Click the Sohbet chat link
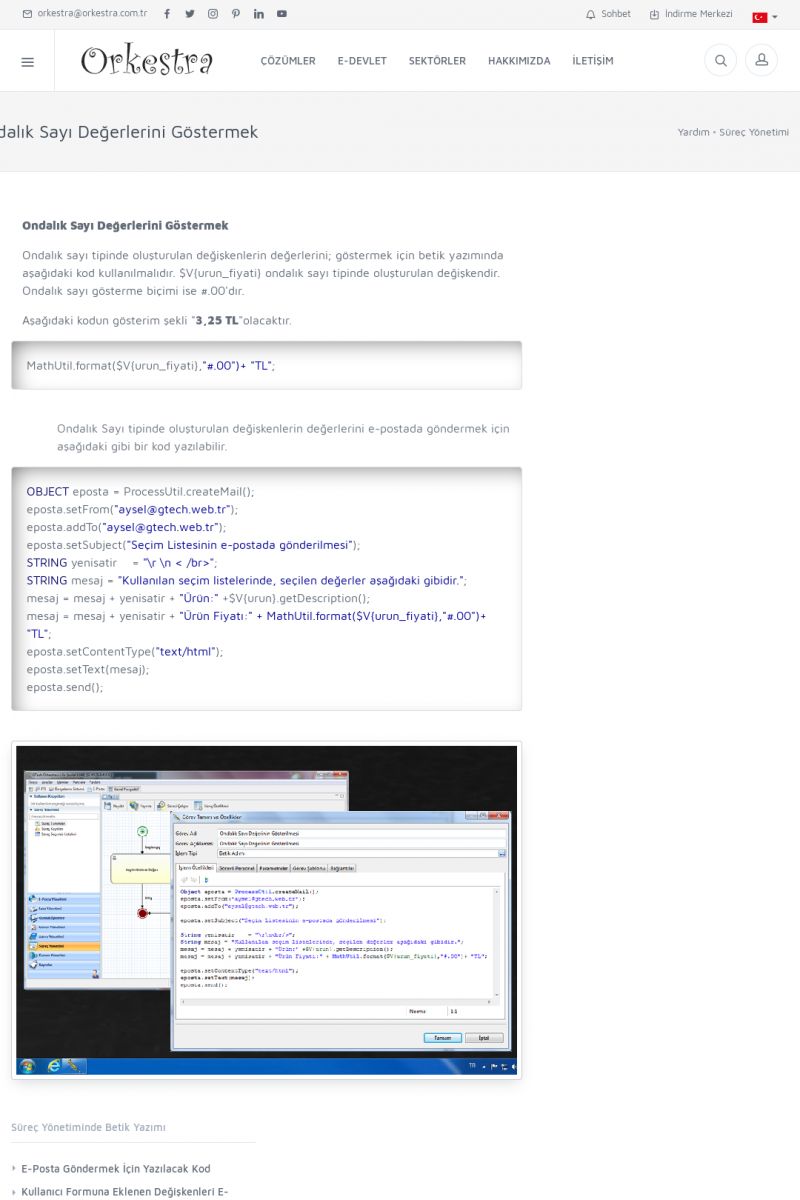800x1200 pixels. (609, 14)
